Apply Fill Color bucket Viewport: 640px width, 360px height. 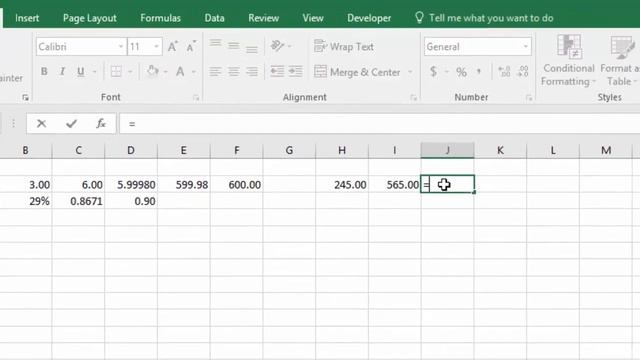tap(153, 72)
